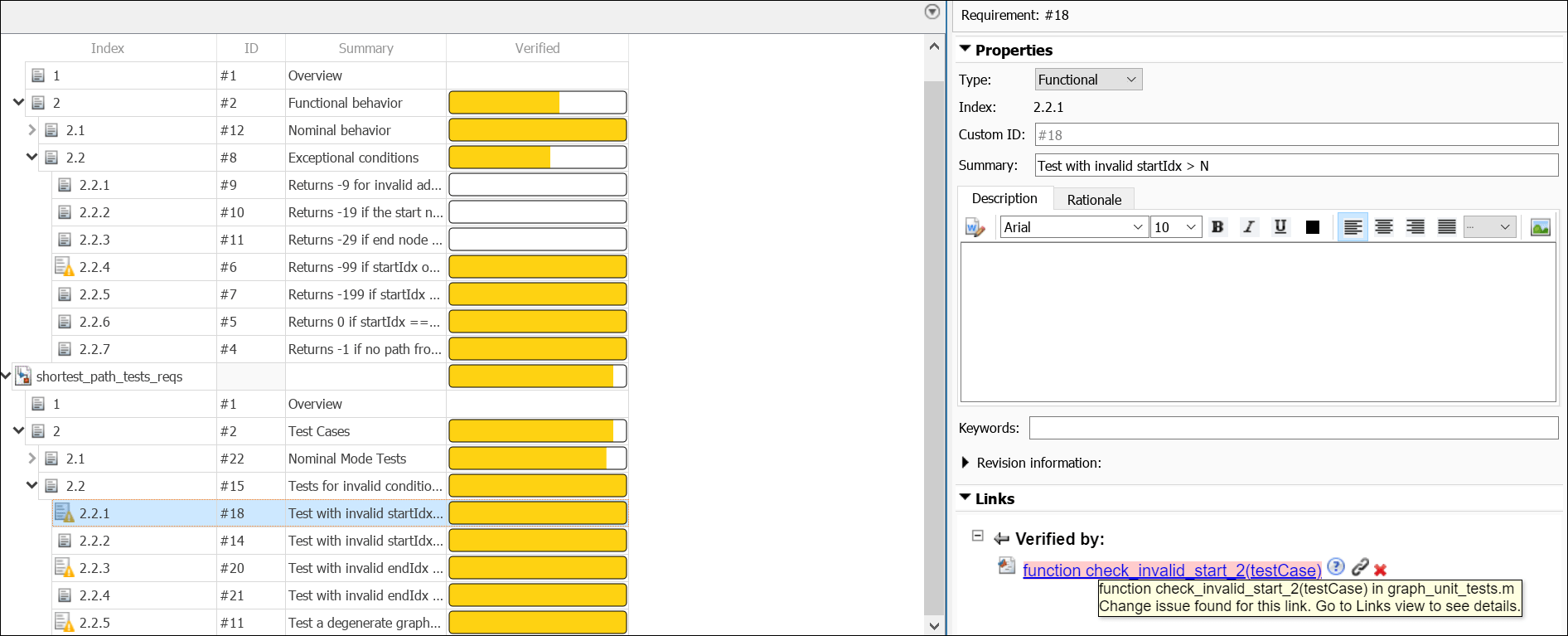
Task: Click the link help question mark icon
Action: (1335, 567)
